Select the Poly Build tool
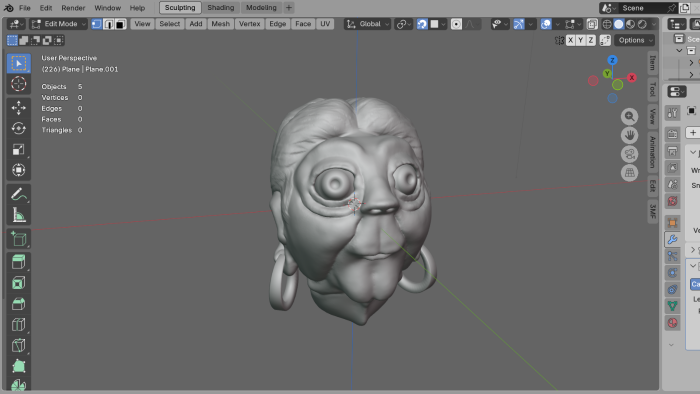The height and width of the screenshot is (394, 700). click(19, 366)
